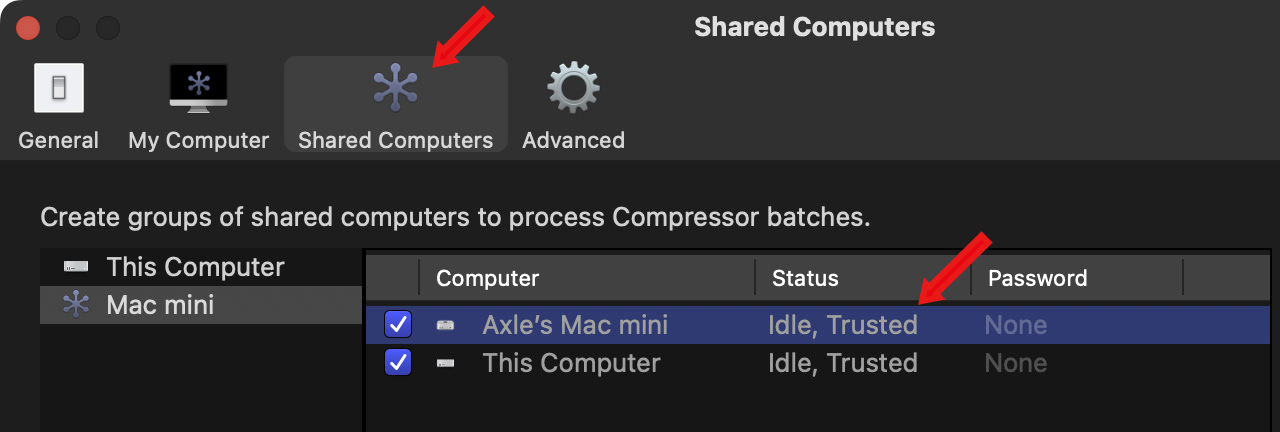Switch to the General tab label
The image size is (1280, 432).
(58, 140)
